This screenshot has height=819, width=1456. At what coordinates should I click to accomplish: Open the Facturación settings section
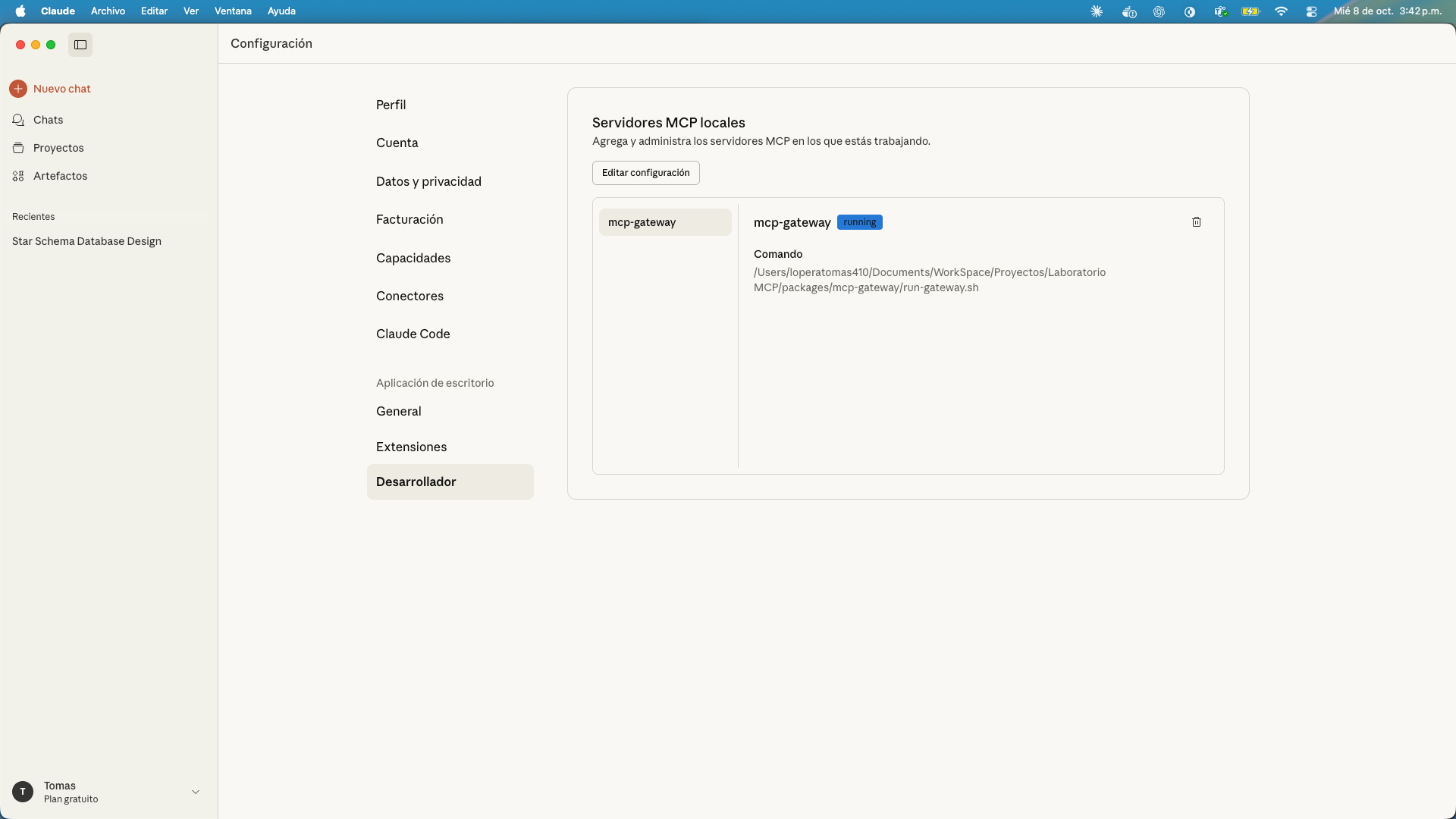pyautogui.click(x=450, y=219)
